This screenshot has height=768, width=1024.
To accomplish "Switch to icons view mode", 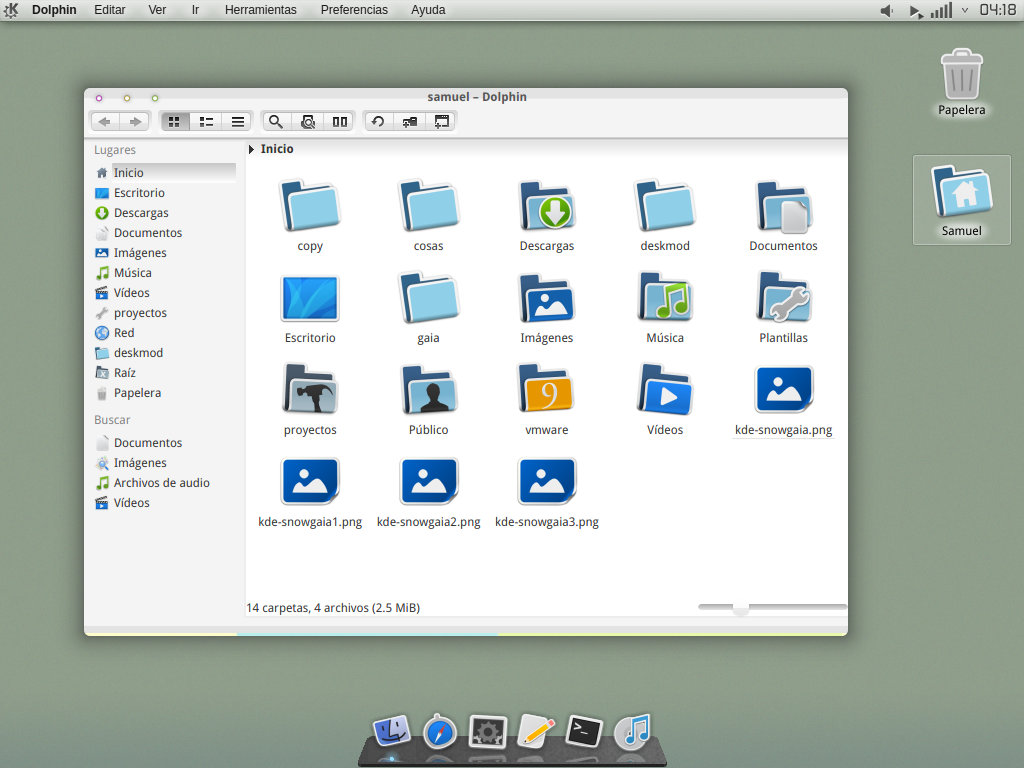I will [x=174, y=121].
